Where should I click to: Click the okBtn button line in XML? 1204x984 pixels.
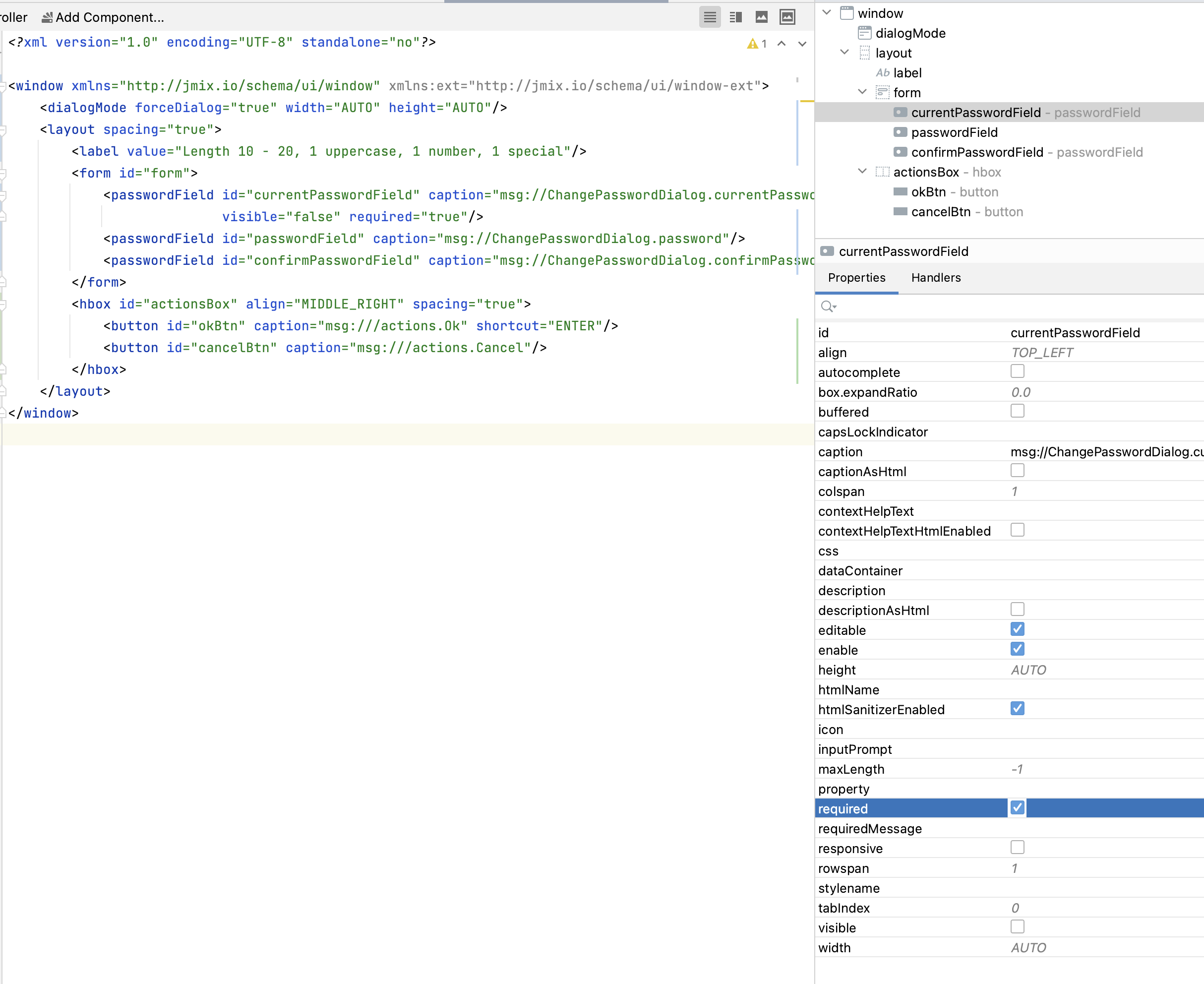(361, 326)
